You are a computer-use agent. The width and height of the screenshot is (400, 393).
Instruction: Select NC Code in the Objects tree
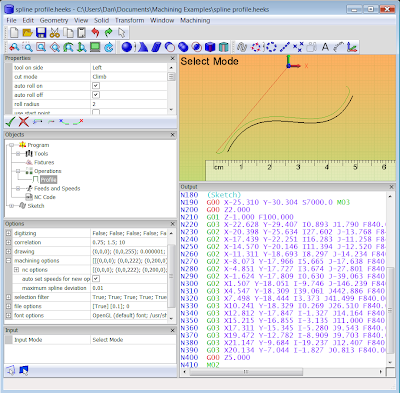point(45,197)
